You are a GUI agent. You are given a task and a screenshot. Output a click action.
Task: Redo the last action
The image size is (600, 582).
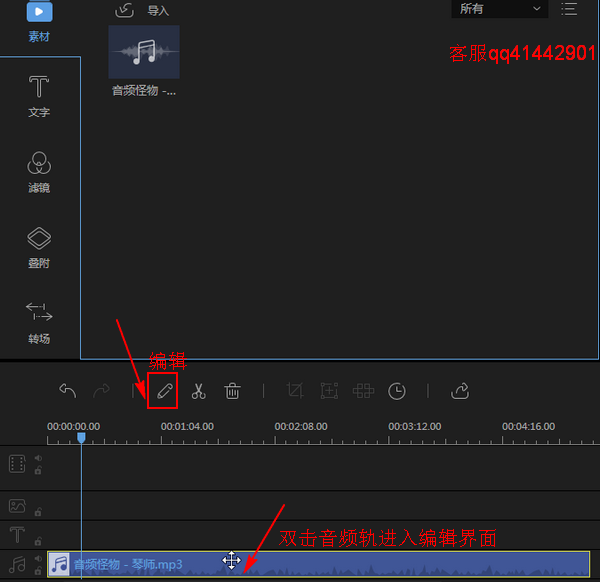click(101, 391)
